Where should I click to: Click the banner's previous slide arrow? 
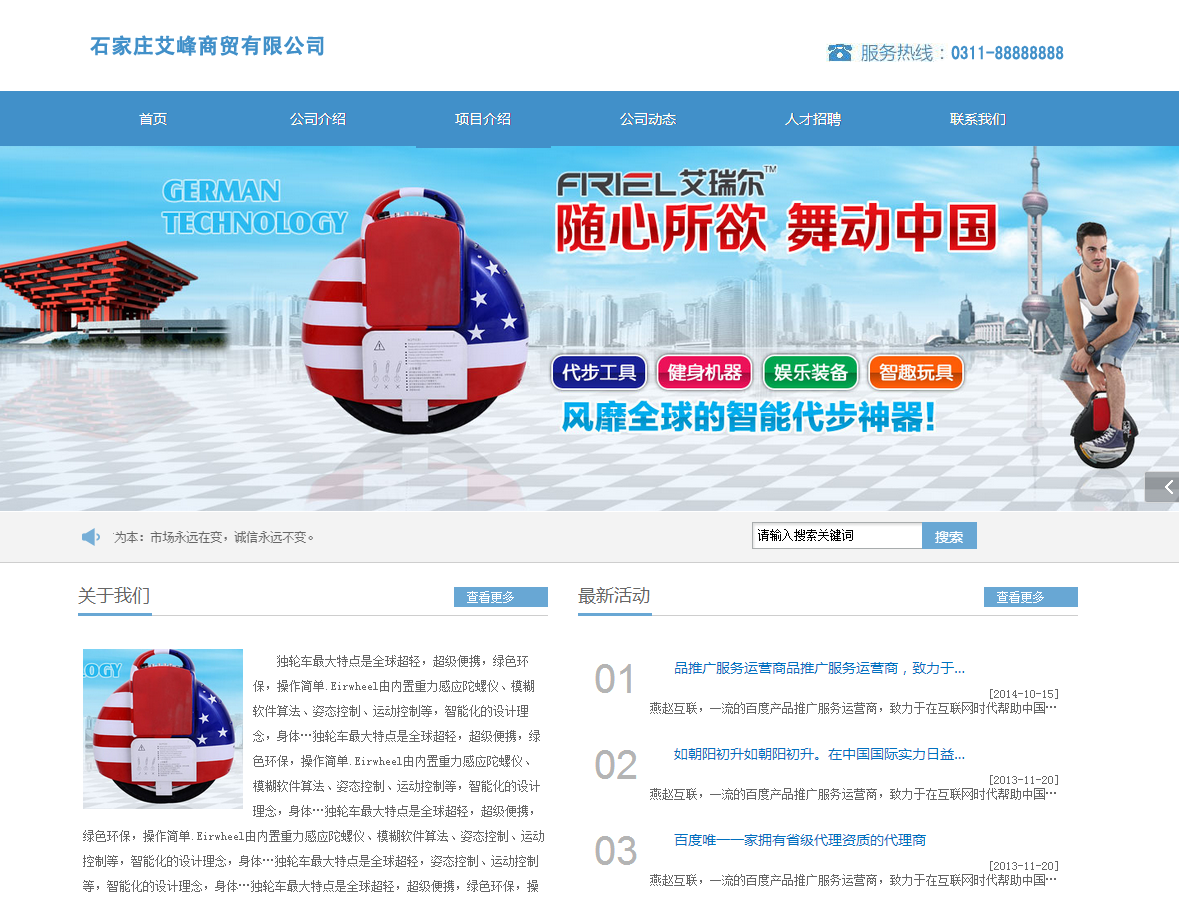point(1162,487)
